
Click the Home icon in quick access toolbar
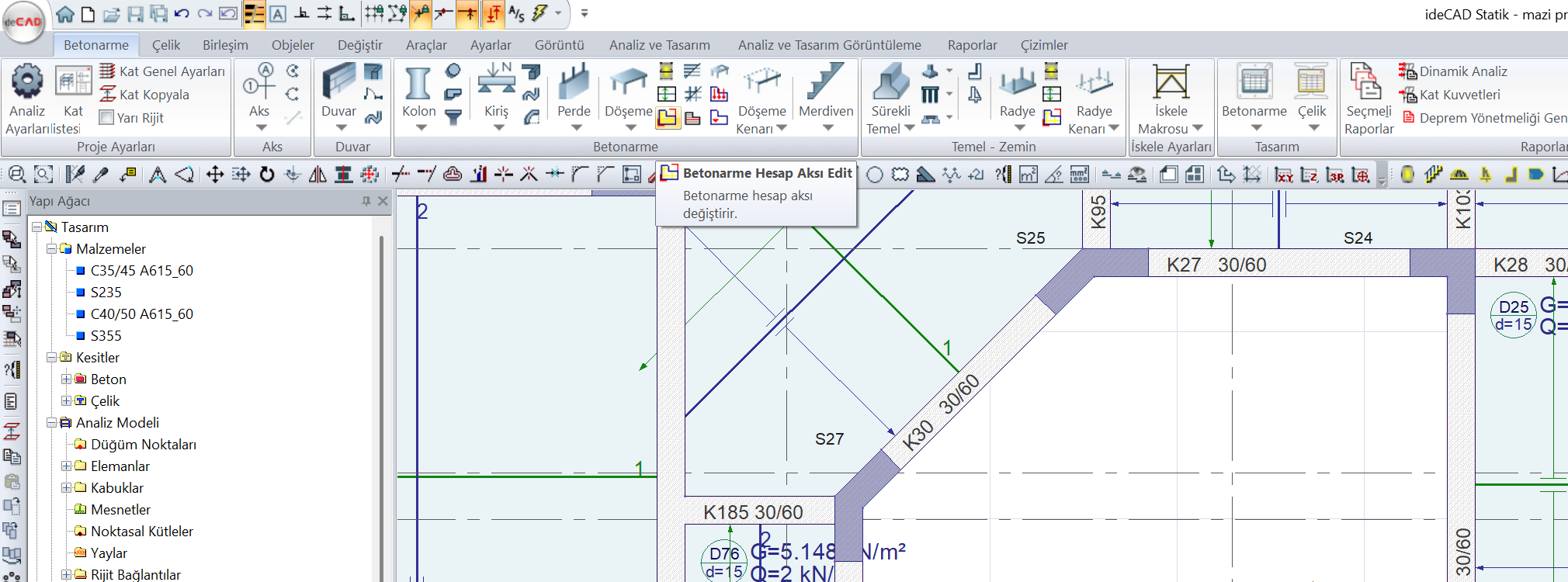[x=65, y=13]
